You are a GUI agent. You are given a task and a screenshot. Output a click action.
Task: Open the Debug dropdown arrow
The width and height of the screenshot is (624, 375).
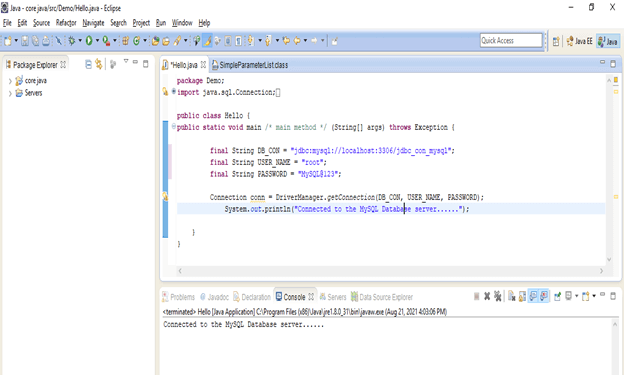point(80,41)
